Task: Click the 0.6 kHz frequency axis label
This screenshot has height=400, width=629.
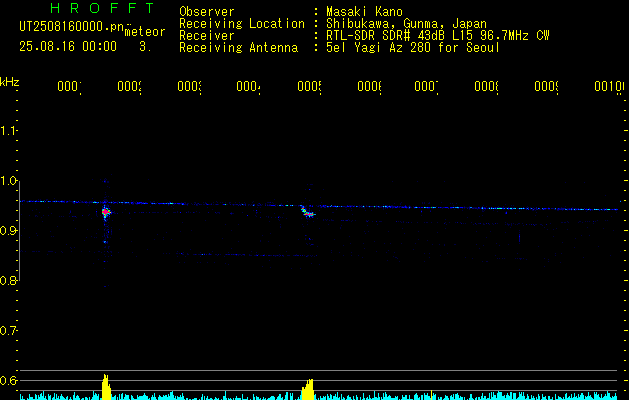Action: tap(8, 380)
